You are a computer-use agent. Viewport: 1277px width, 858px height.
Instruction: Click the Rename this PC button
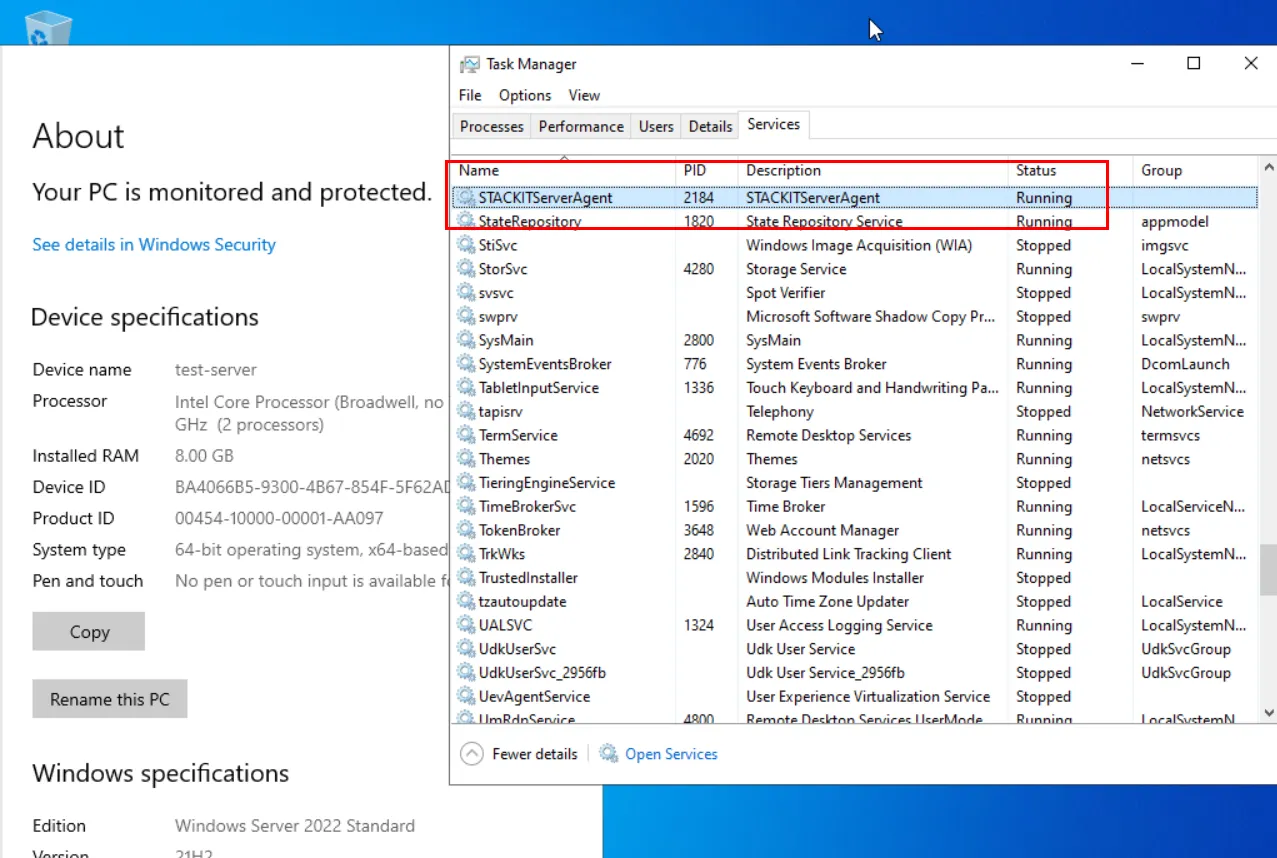109,698
